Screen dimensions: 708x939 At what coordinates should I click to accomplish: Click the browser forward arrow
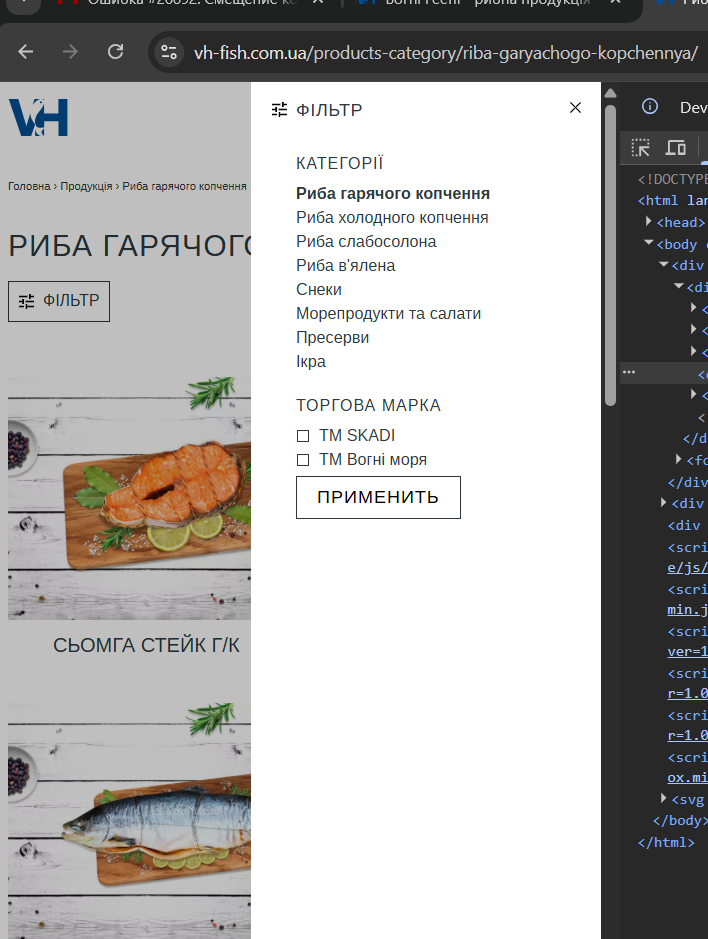[70, 52]
